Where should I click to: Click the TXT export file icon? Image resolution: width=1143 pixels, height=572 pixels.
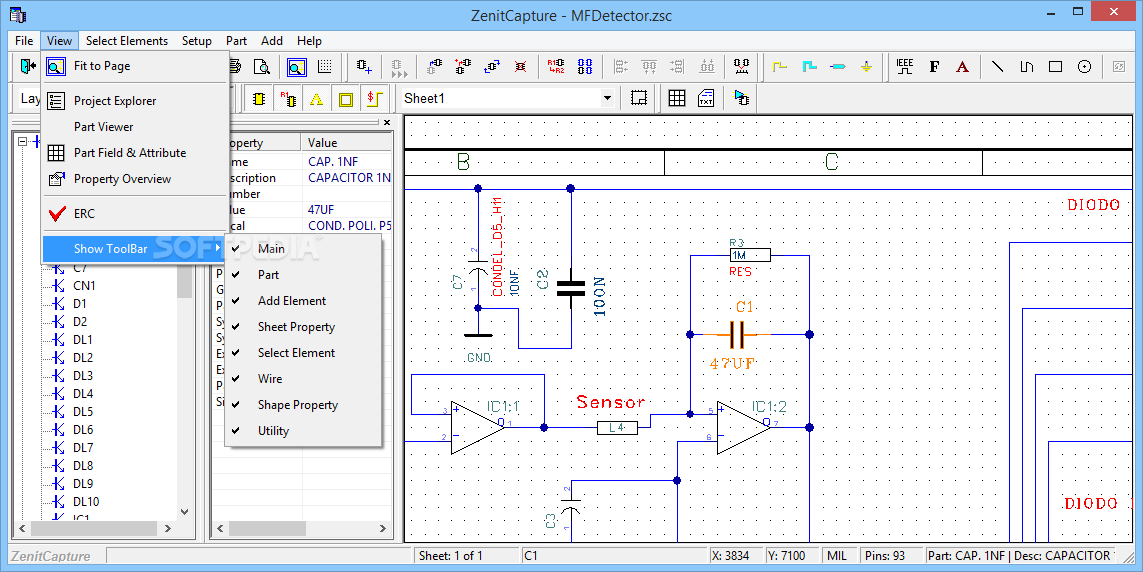[706, 98]
